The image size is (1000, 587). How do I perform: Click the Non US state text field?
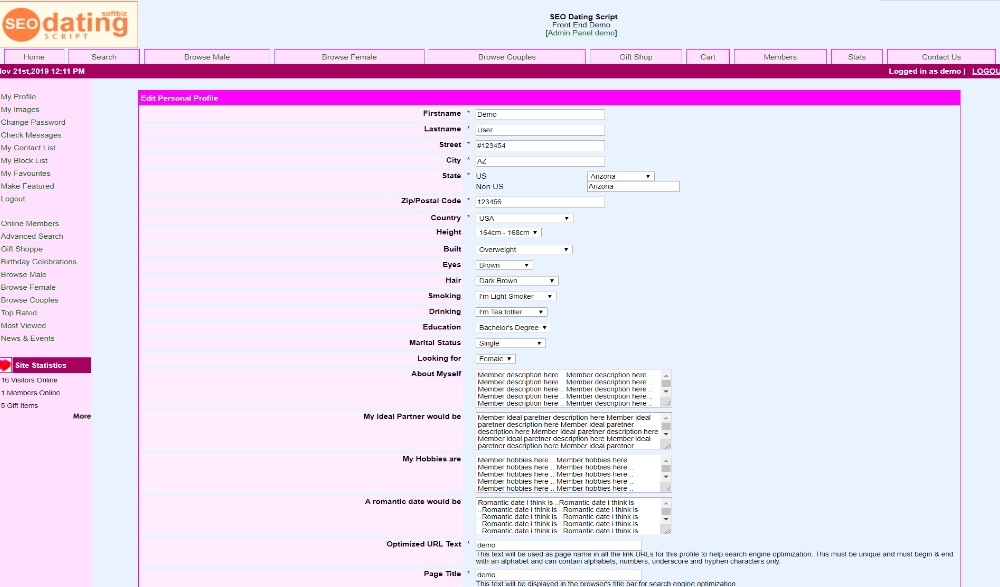pos(633,186)
